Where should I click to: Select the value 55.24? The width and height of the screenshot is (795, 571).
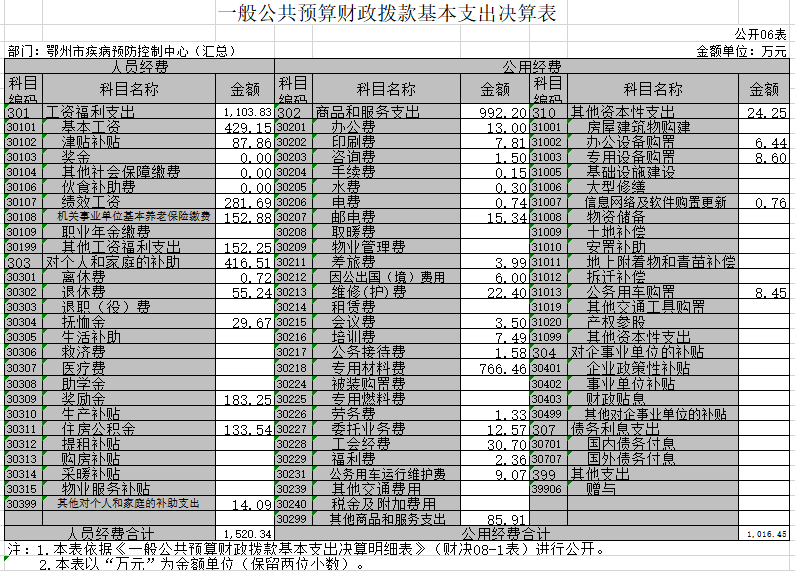pyautogui.click(x=245, y=292)
